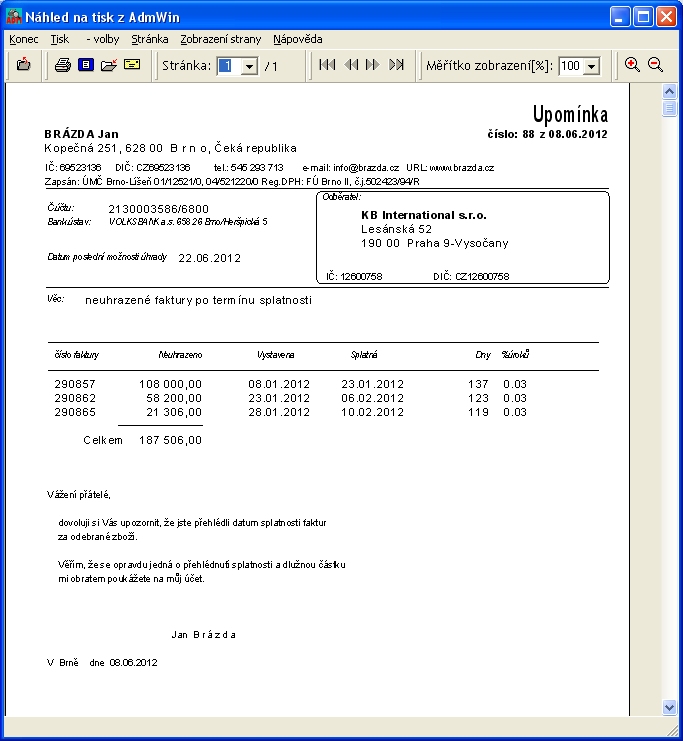Image resolution: width=683 pixels, height=741 pixels.
Task: Click the due date 10.02.2012
Action: point(372,412)
